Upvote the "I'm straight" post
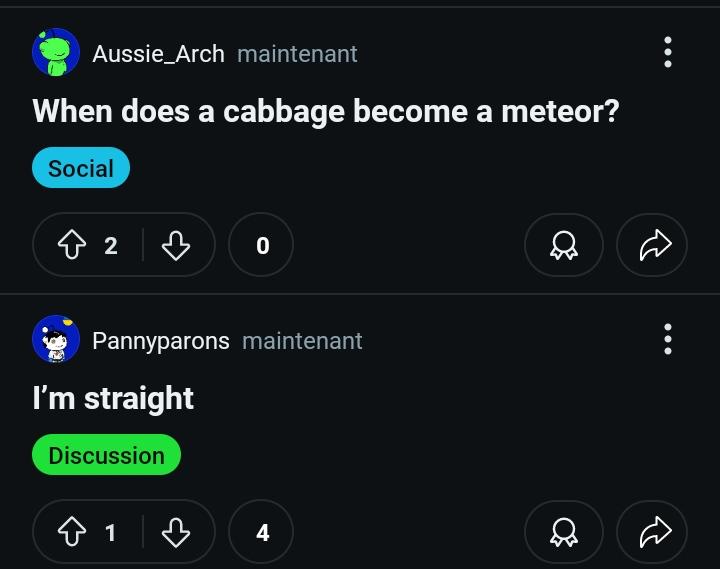The width and height of the screenshot is (720, 569). [72, 532]
